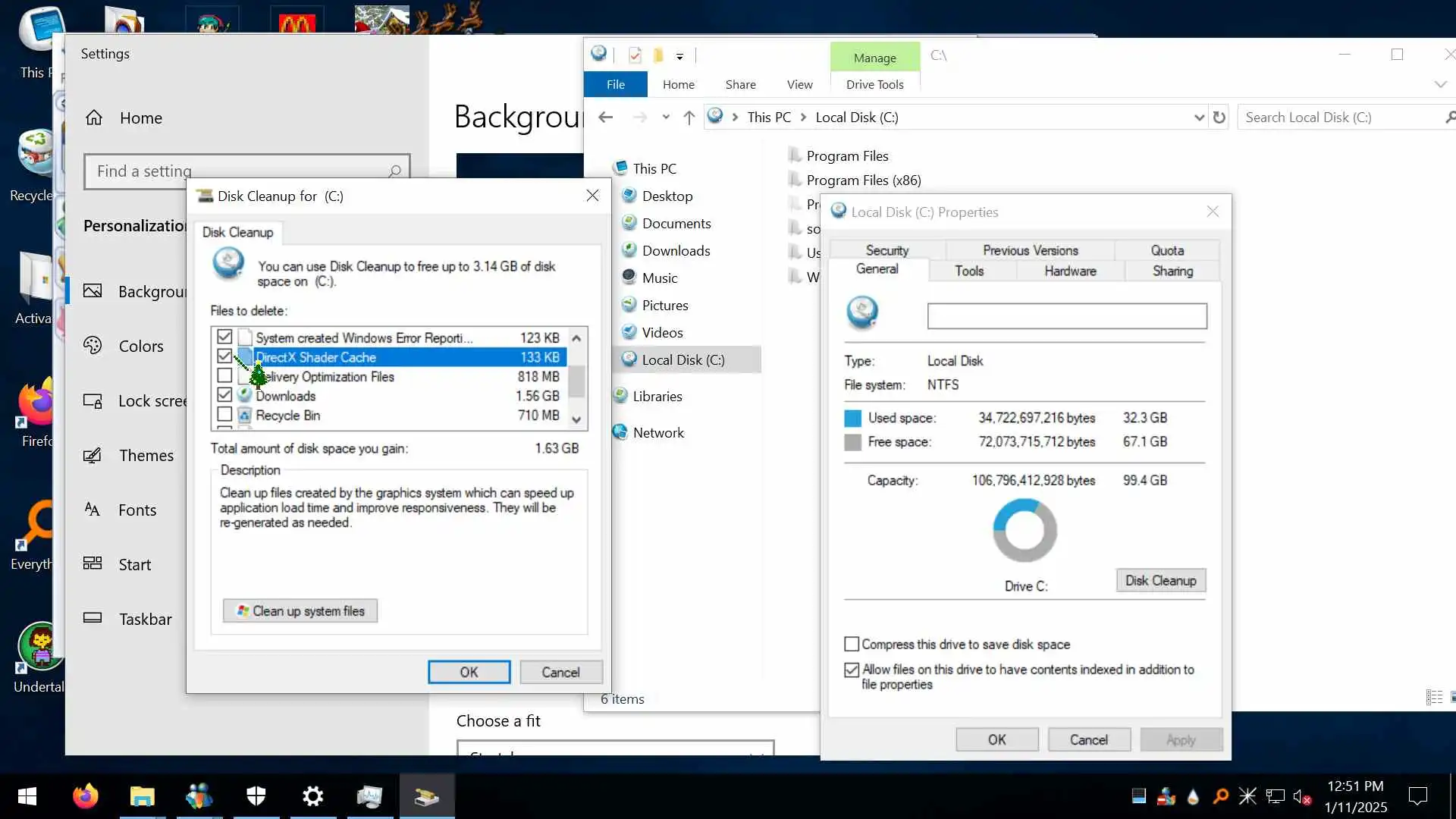This screenshot has width=1456, height=819.
Task: Switch to the Tools tab in Properties
Action: coord(968,271)
